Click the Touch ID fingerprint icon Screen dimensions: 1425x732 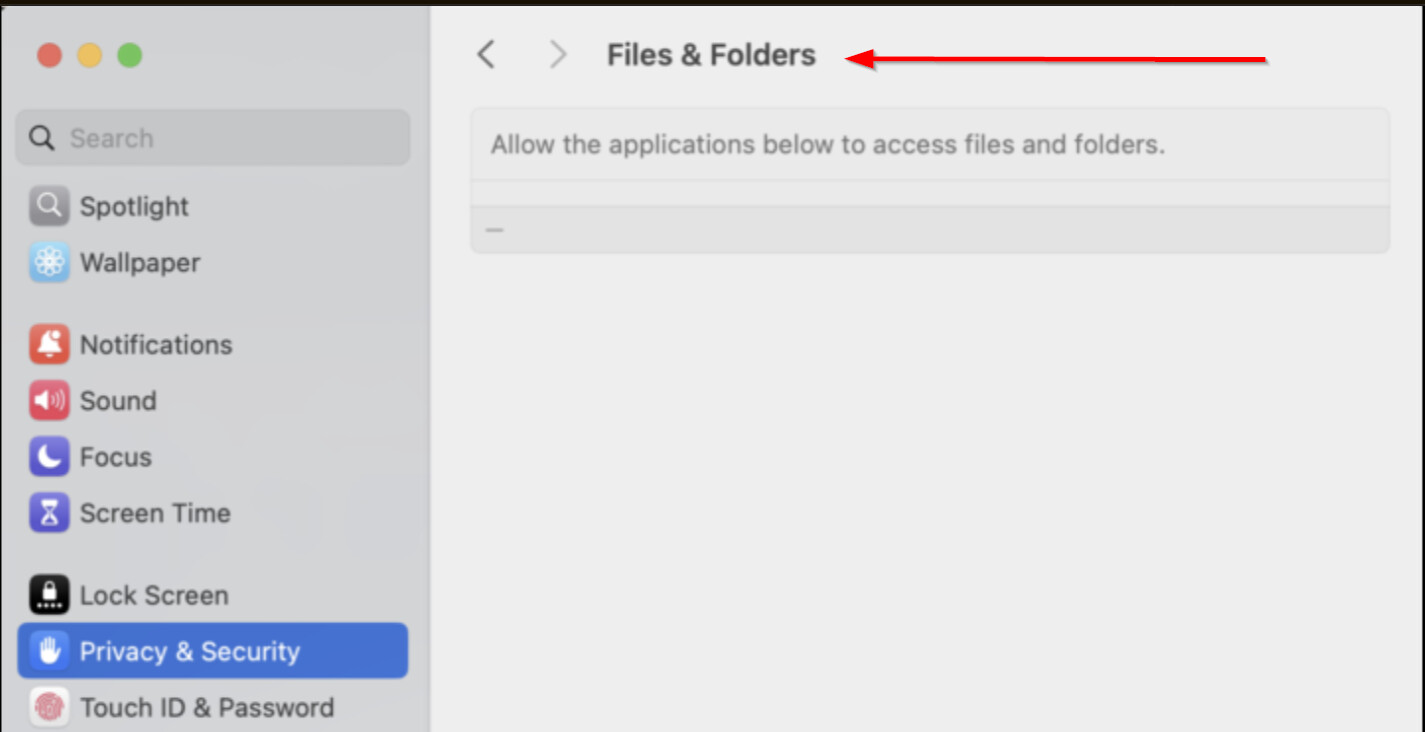[x=49, y=708]
